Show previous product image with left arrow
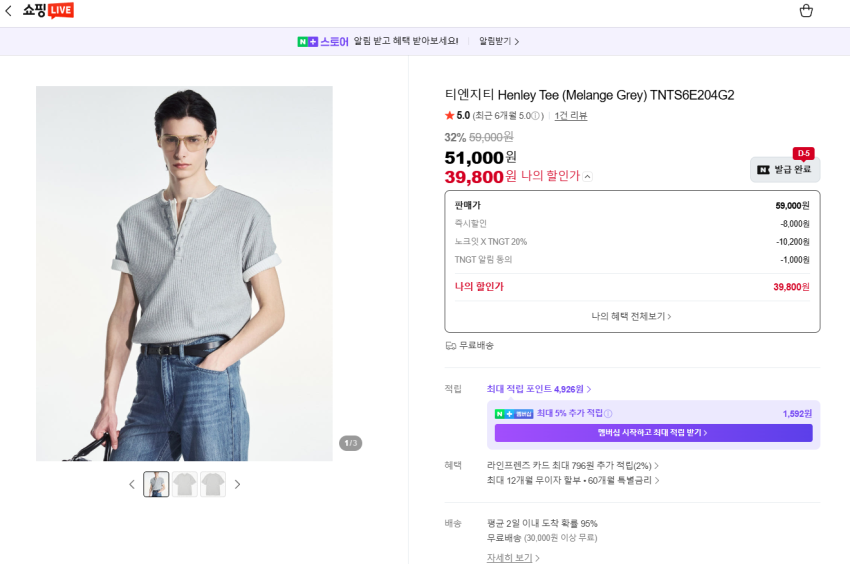 tap(132, 484)
